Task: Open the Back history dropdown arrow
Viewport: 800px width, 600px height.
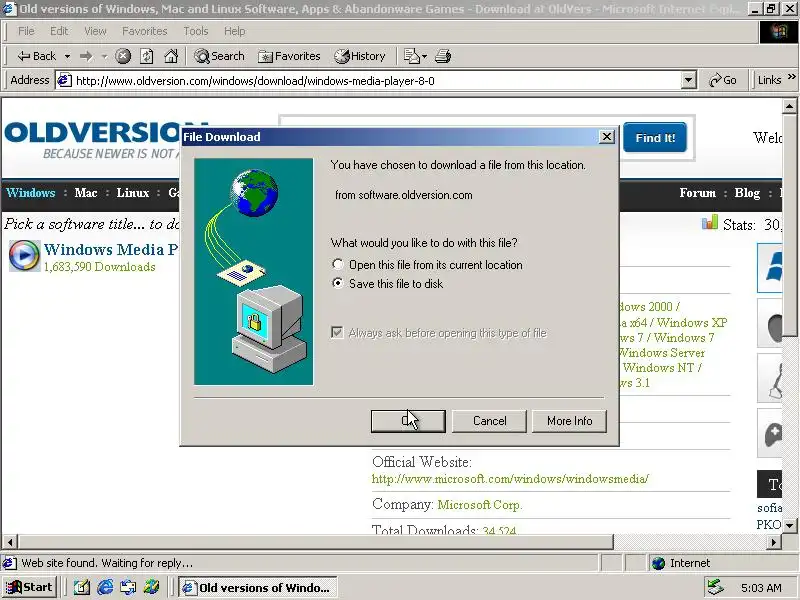Action: coord(67,56)
